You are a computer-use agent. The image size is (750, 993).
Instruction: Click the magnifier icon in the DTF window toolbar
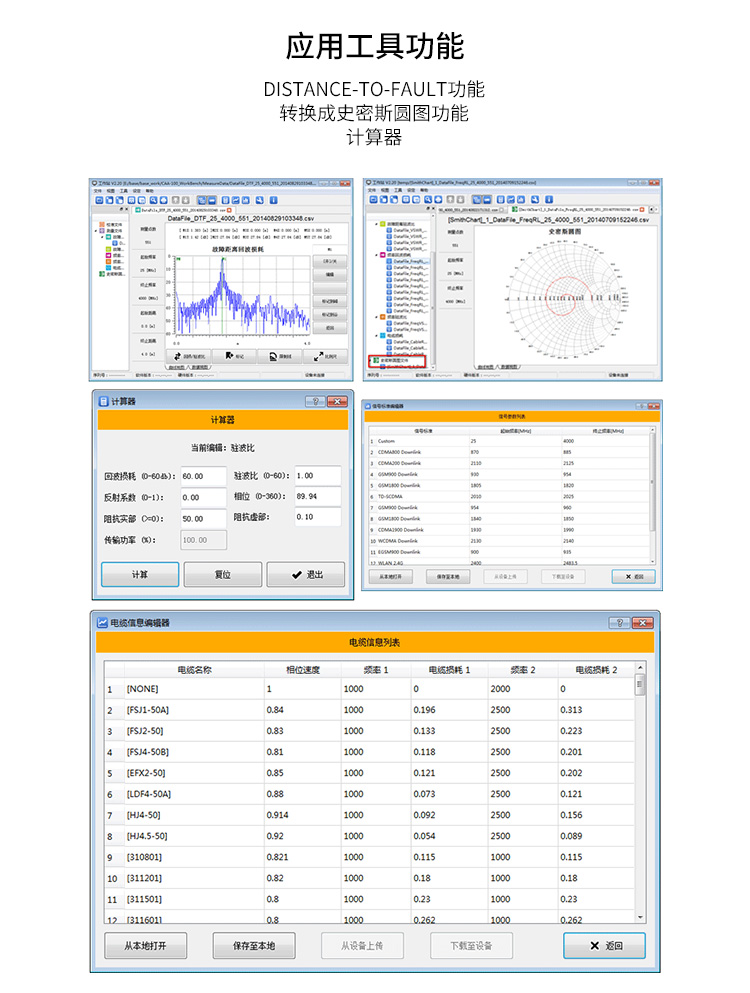click(153, 200)
